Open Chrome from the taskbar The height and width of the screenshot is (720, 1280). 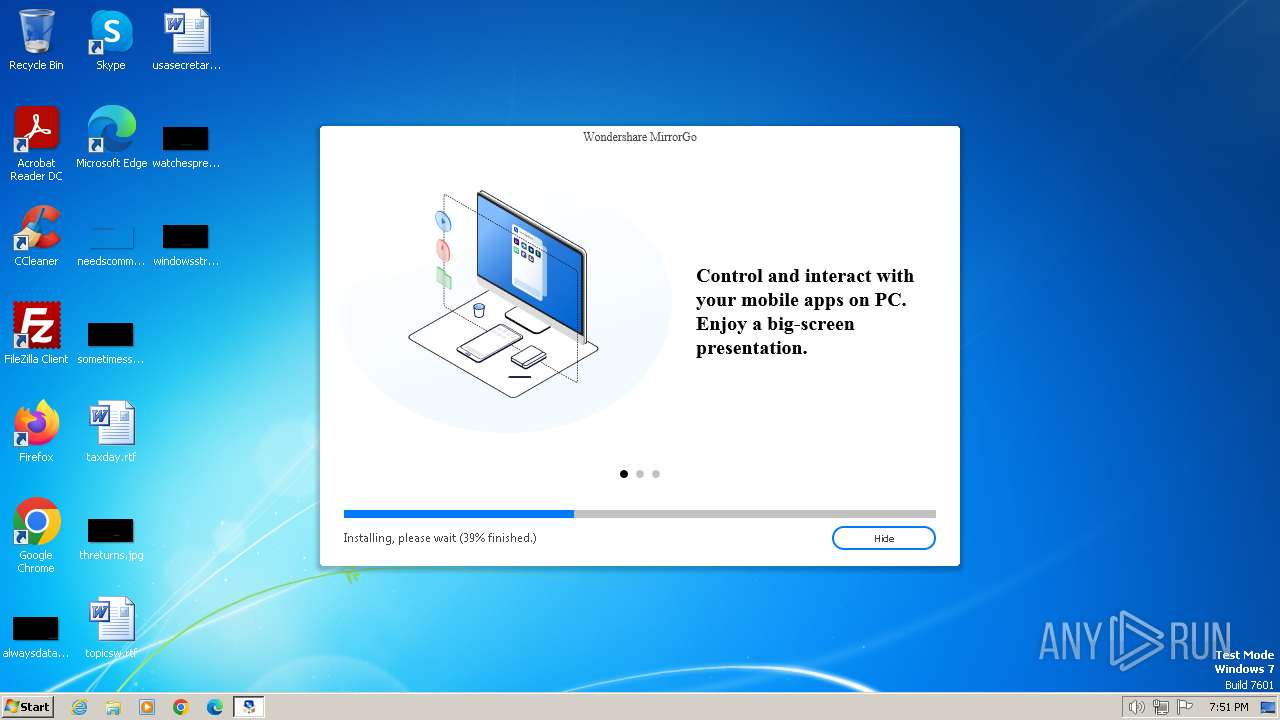(x=181, y=707)
